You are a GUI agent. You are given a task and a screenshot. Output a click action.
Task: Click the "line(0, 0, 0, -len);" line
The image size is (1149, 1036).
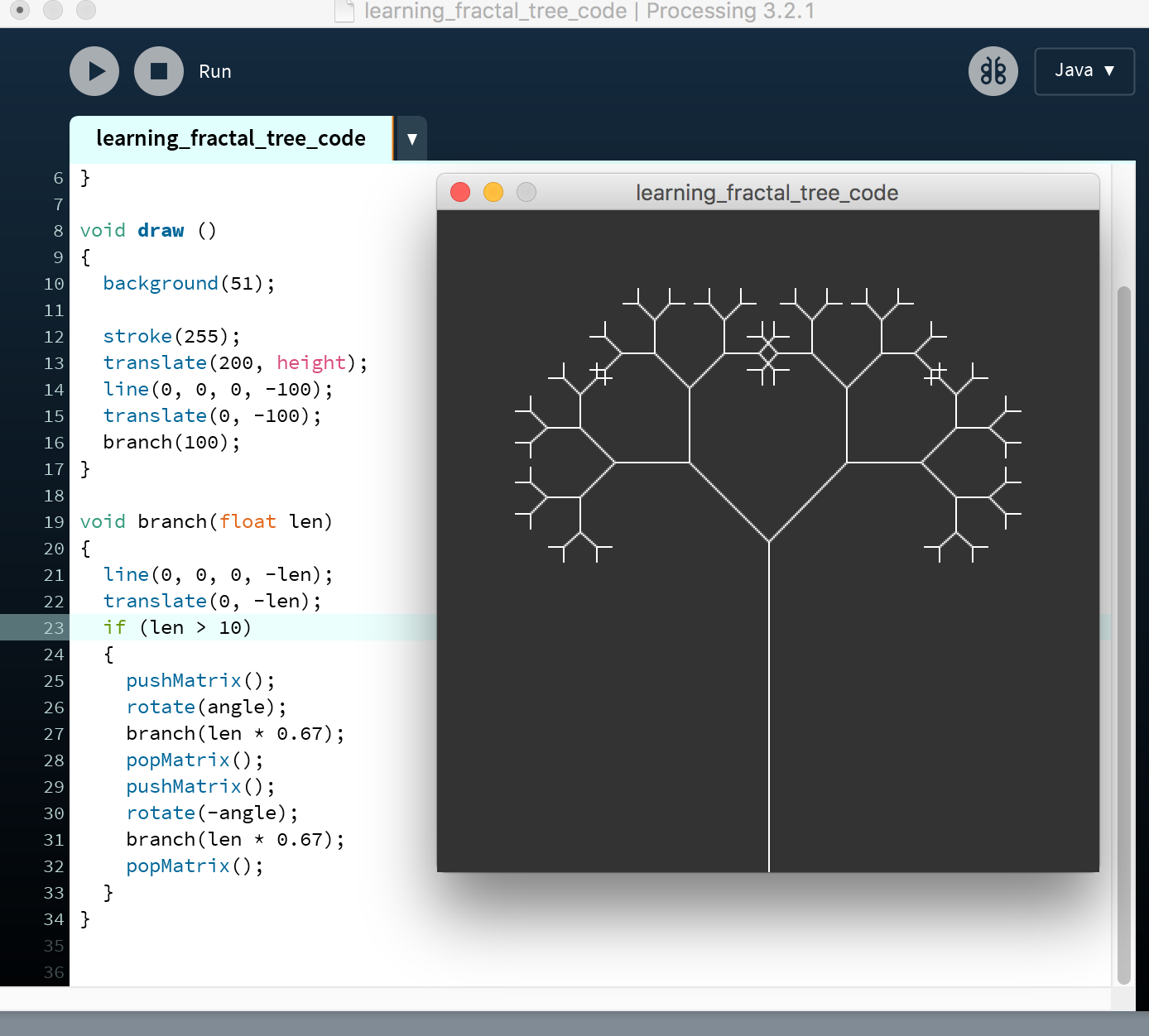coord(218,574)
